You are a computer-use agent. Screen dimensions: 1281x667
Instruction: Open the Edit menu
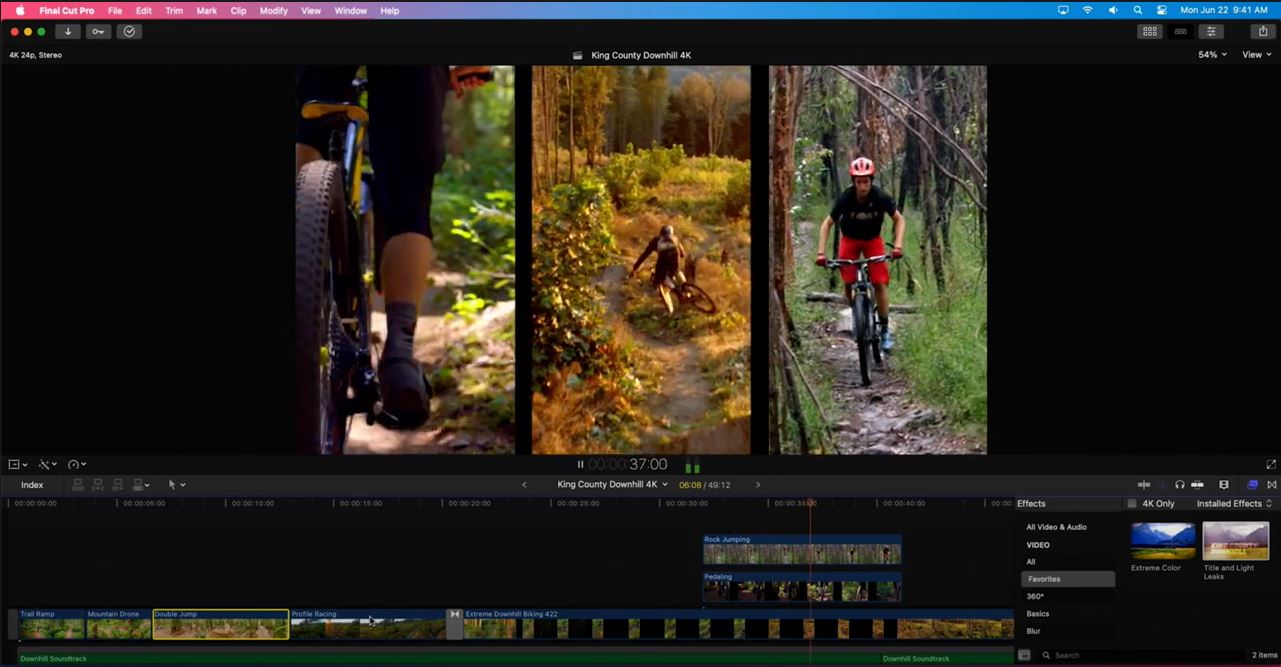(144, 10)
